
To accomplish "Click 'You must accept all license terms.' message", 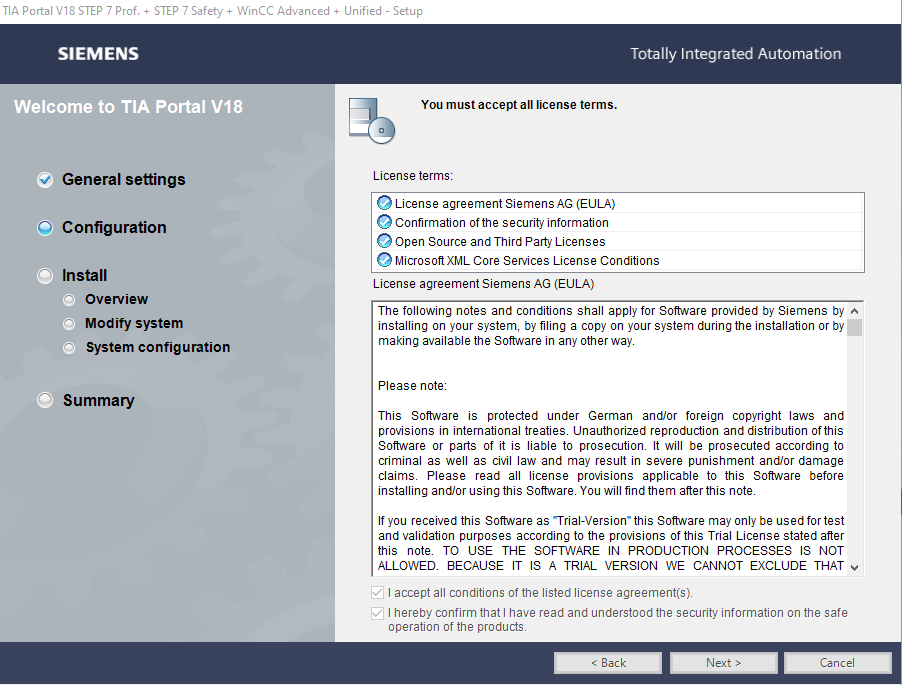I will pyautogui.click(x=519, y=105).
